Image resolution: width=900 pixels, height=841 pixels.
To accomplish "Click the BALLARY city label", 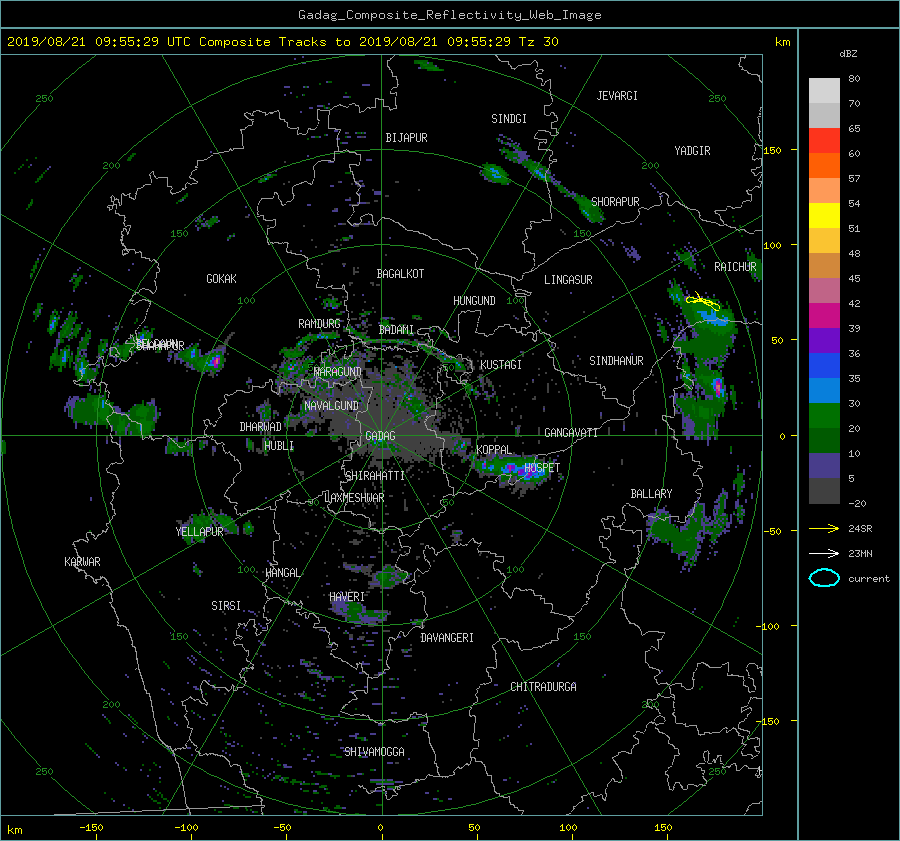I will pos(651,494).
